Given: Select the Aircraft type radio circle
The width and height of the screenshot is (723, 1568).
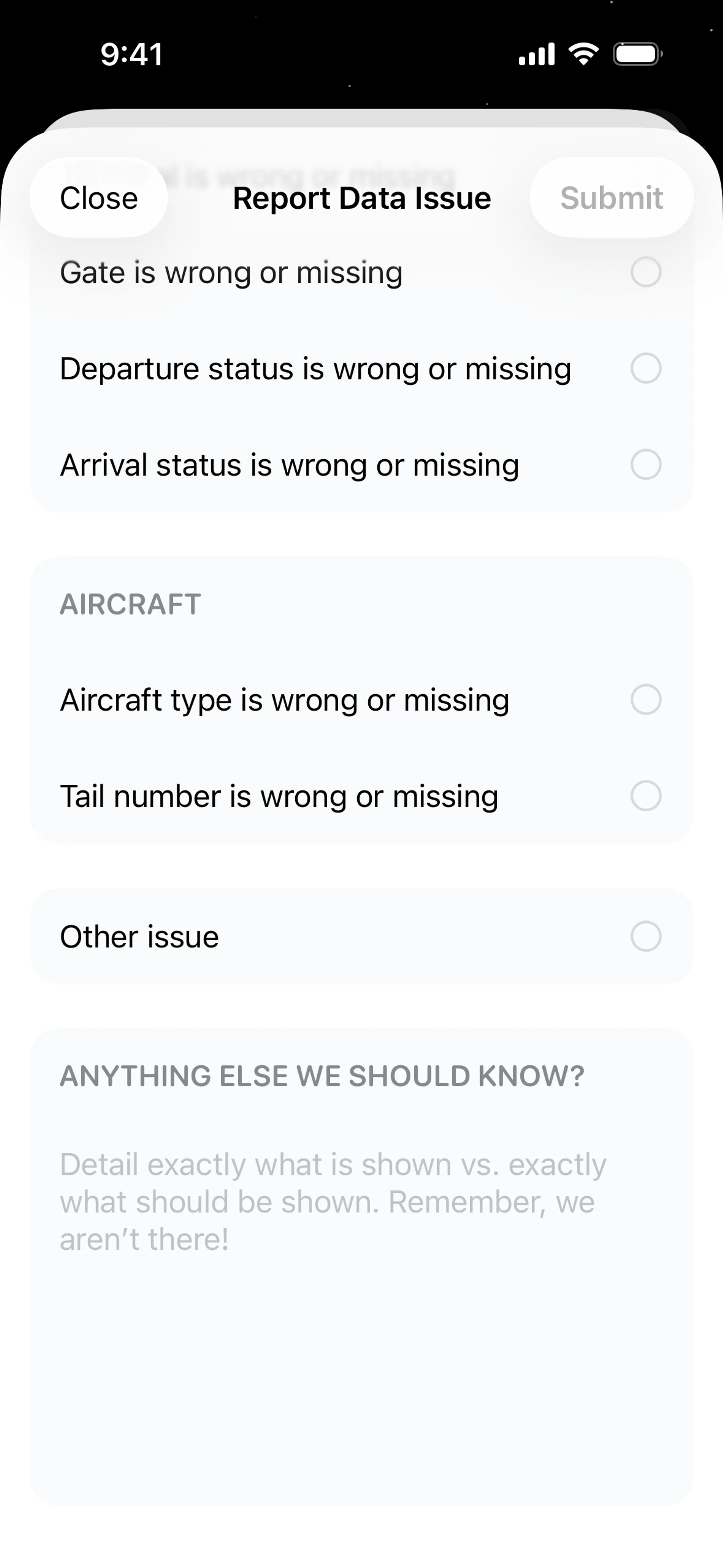Looking at the screenshot, I should [x=646, y=699].
